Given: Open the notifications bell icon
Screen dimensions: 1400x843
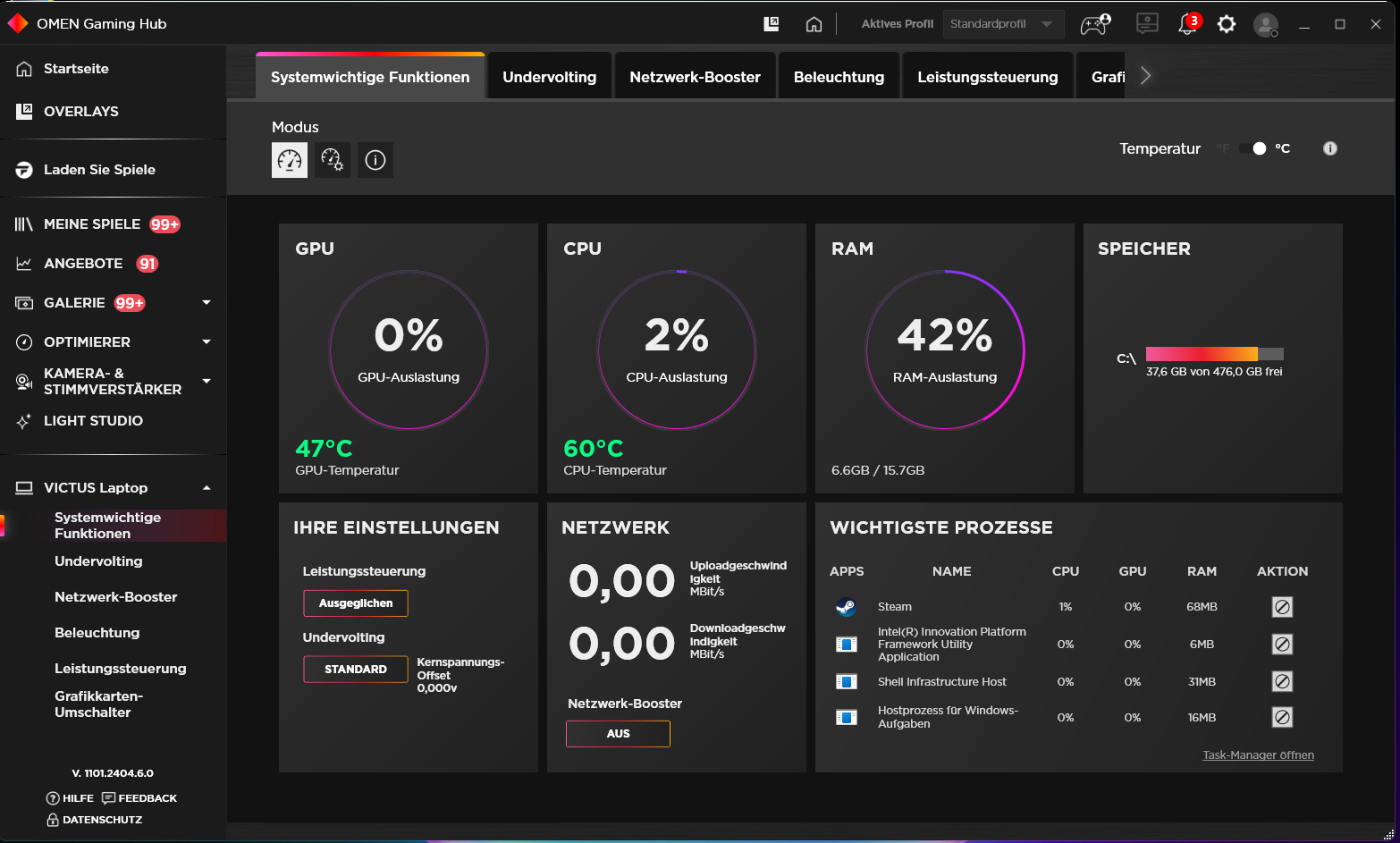Looking at the screenshot, I should coord(1187,24).
